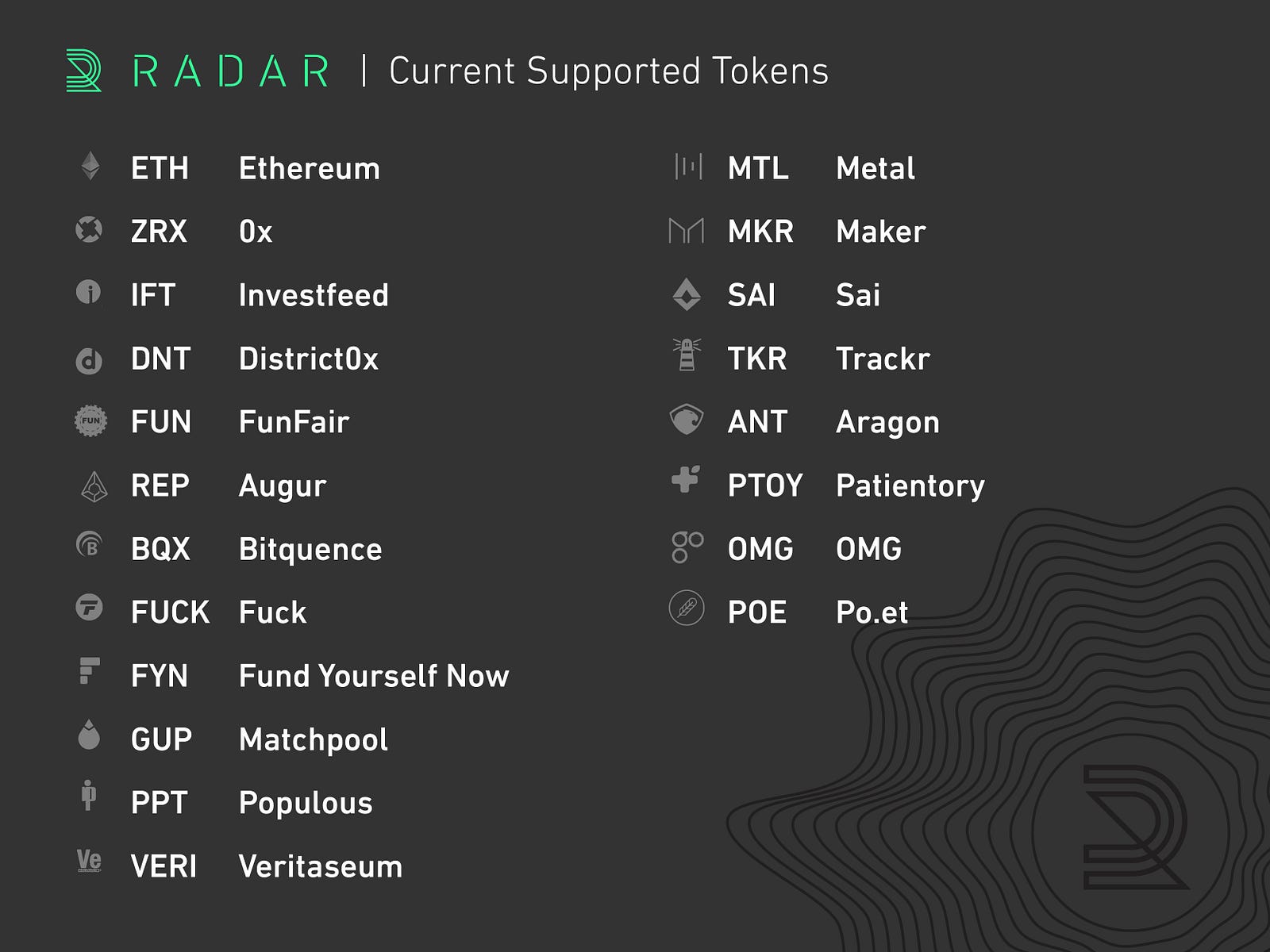This screenshot has height=952, width=1270.
Task: Click the Po.et feather icon
Action: 687,609
